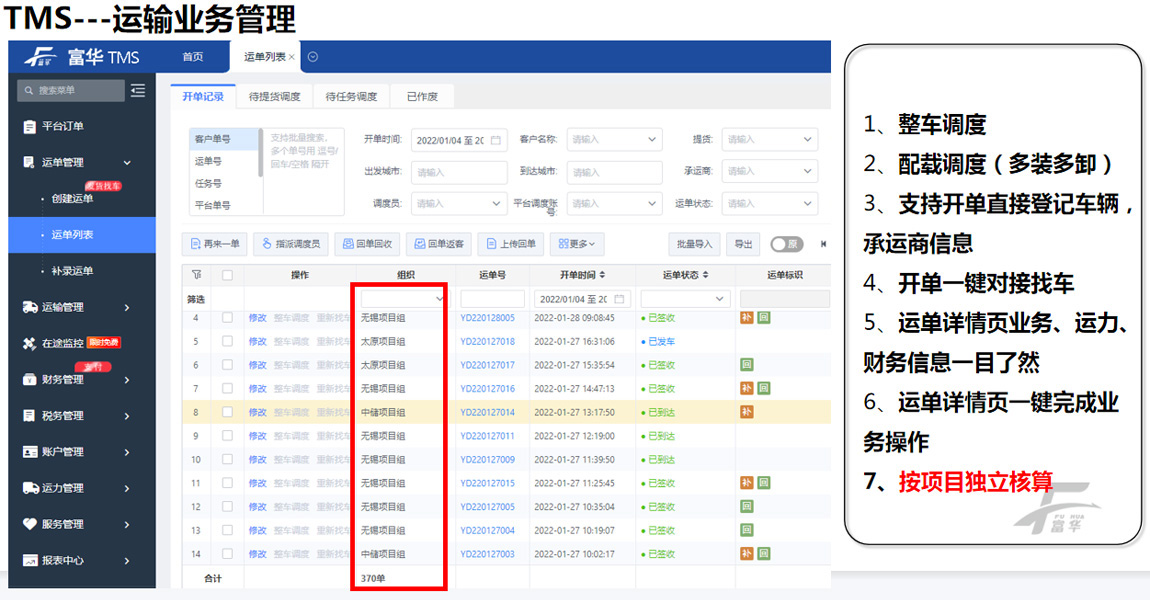Check the select-all checkbox in table header
The height and width of the screenshot is (602, 1150).
pos(228,275)
